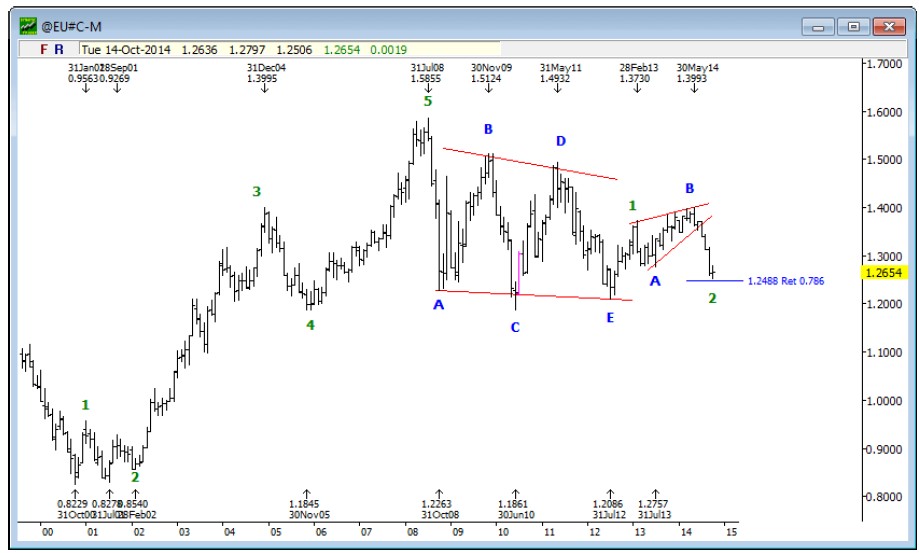This screenshot has height=553, width=919.
Task: Select the lower red trendline through A, C, E
Action: coord(533,295)
